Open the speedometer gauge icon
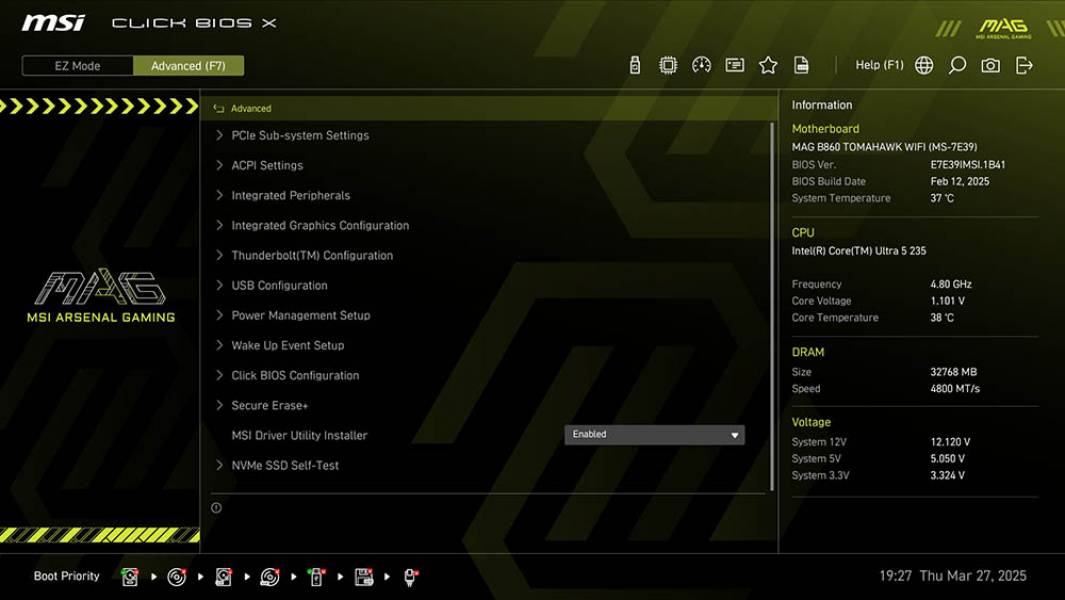The height and width of the screenshot is (600, 1065). tap(702, 65)
